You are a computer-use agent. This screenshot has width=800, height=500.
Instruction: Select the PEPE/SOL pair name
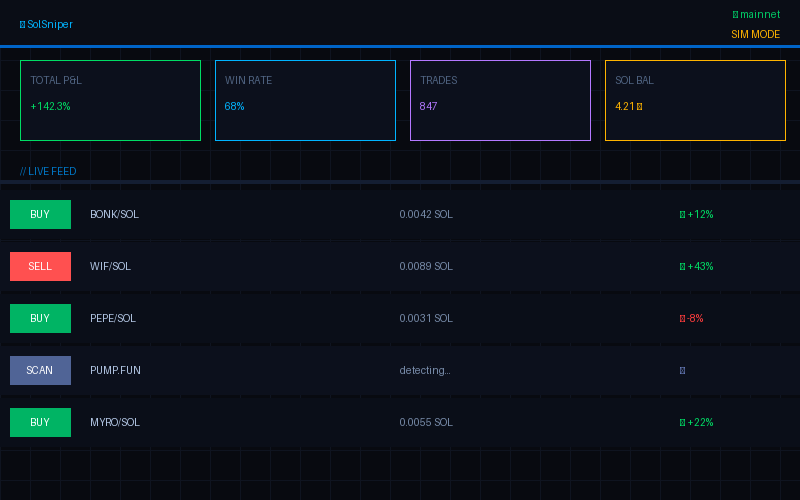coord(113,318)
